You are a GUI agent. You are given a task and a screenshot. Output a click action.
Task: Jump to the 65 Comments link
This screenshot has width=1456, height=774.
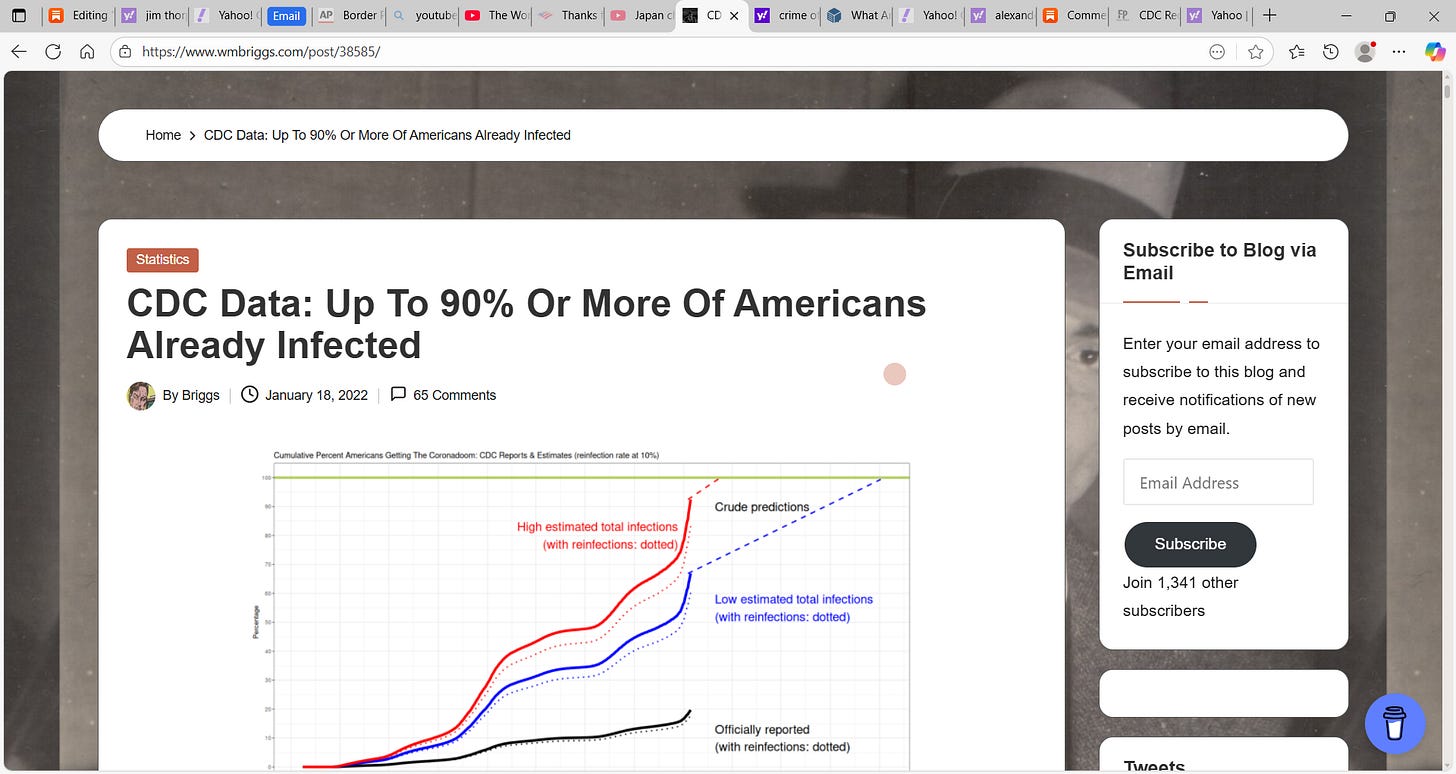pos(454,395)
